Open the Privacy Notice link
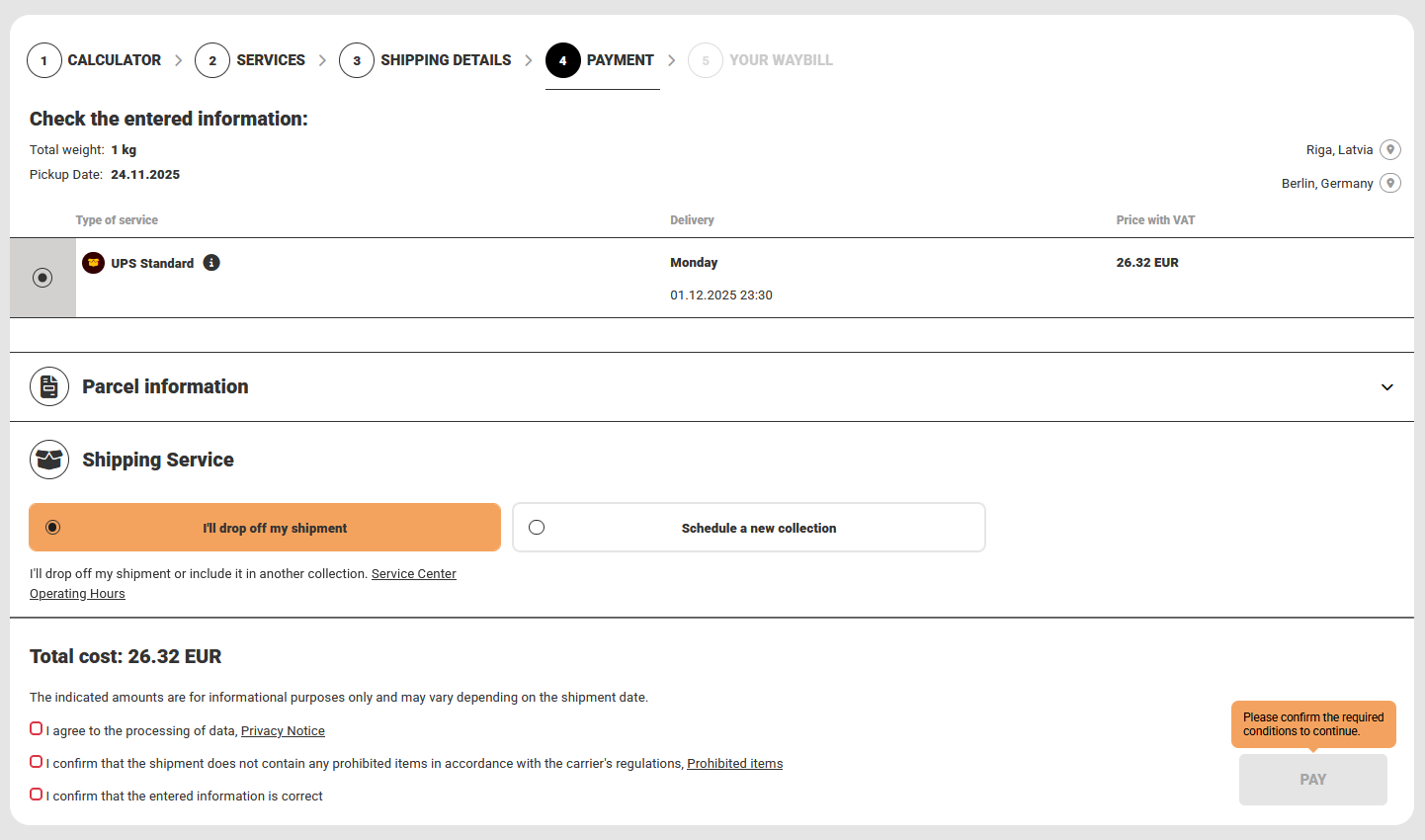Screen dimensions: 1425x840 pos(283,731)
